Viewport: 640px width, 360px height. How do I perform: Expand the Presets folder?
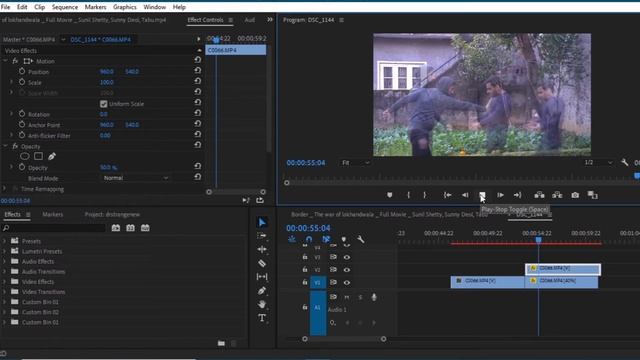(4, 241)
